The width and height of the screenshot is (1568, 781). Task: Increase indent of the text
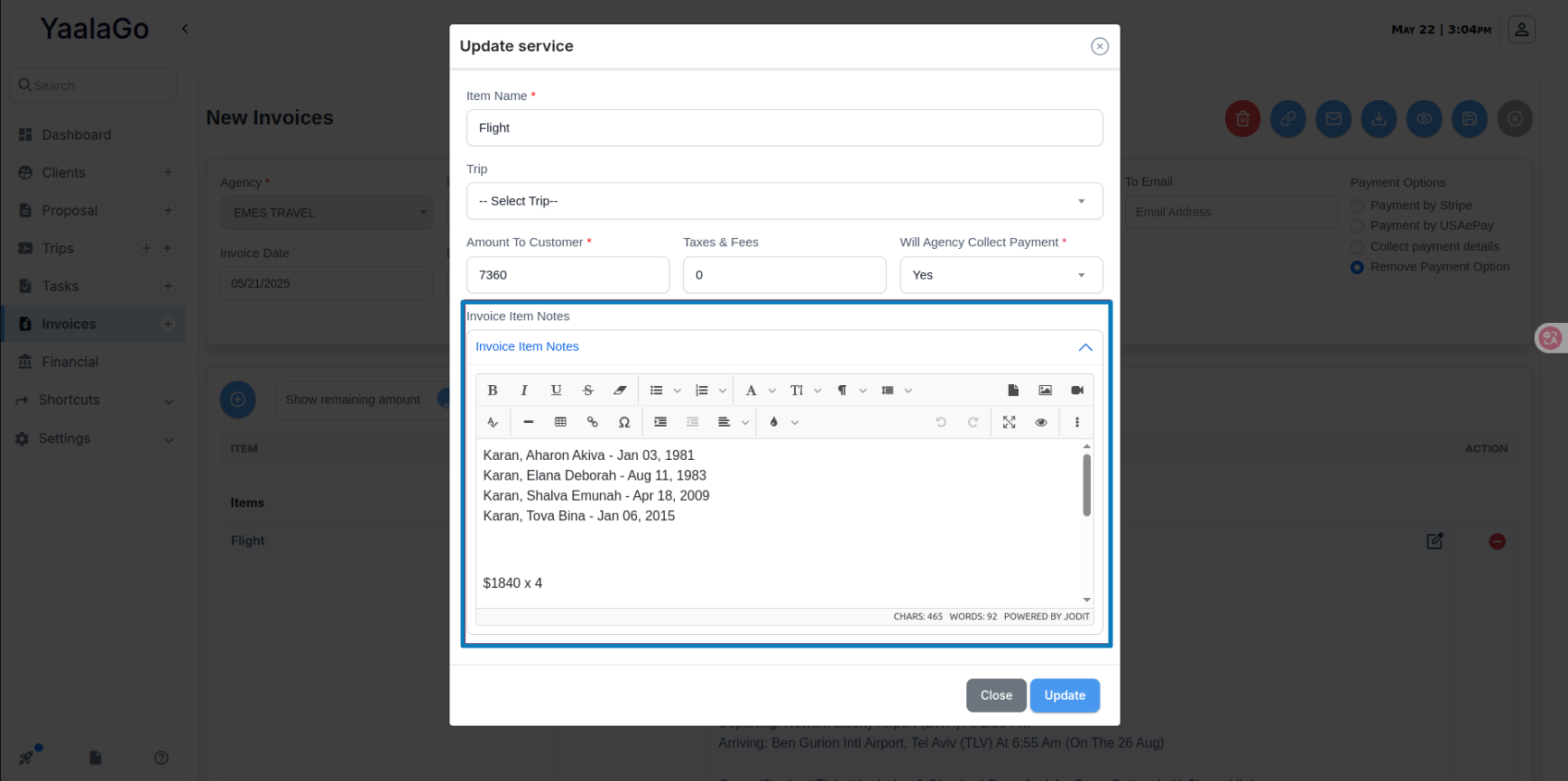pyautogui.click(x=660, y=422)
